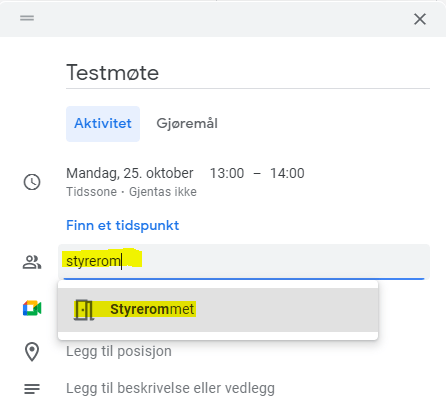Click the drag handle icon at dialog top
Viewport: 446px width, 409px height.
pos(27,18)
